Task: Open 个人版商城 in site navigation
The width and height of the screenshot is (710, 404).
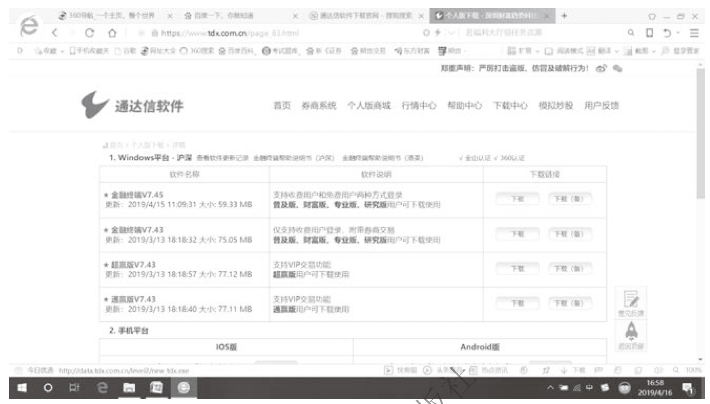Action: pyautogui.click(x=369, y=106)
